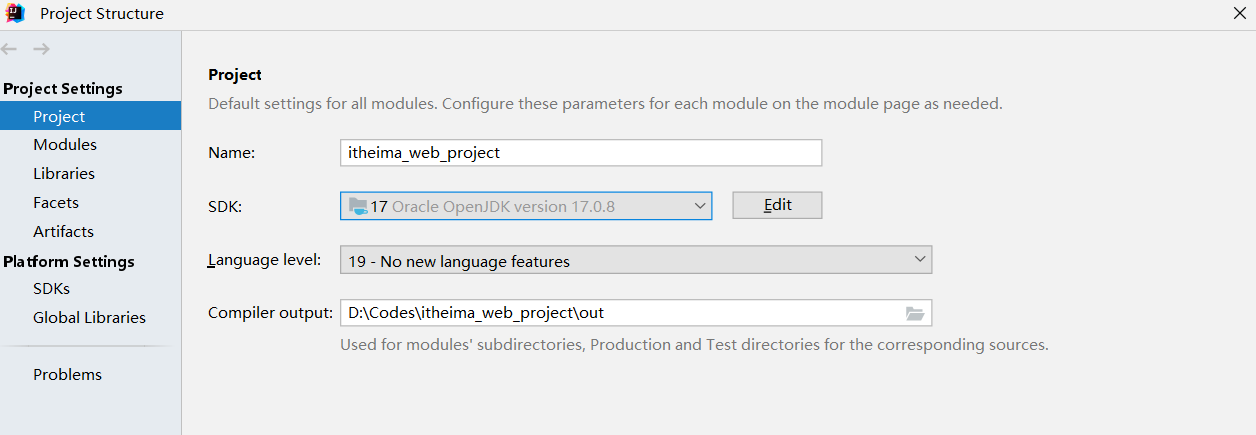Screen dimensions: 1256x435
Task: Show the Artifacts settings
Action: [x=63, y=232]
